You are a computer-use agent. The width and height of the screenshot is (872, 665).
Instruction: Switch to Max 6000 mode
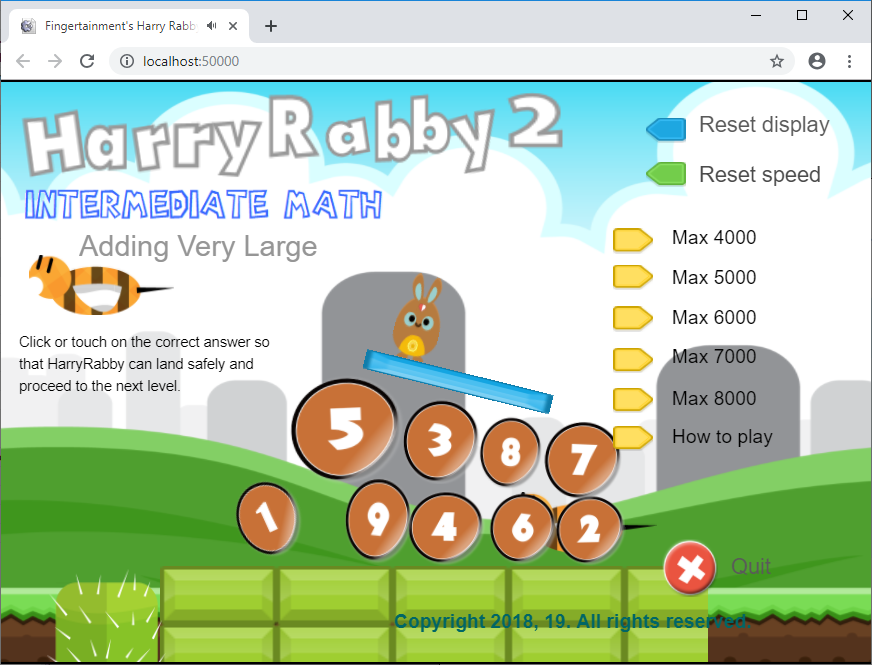711,317
